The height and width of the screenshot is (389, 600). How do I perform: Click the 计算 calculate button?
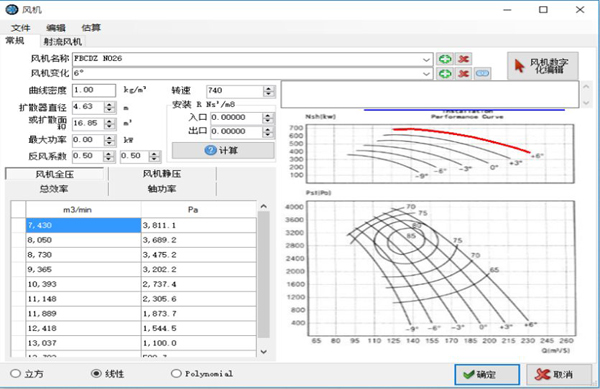(223, 150)
